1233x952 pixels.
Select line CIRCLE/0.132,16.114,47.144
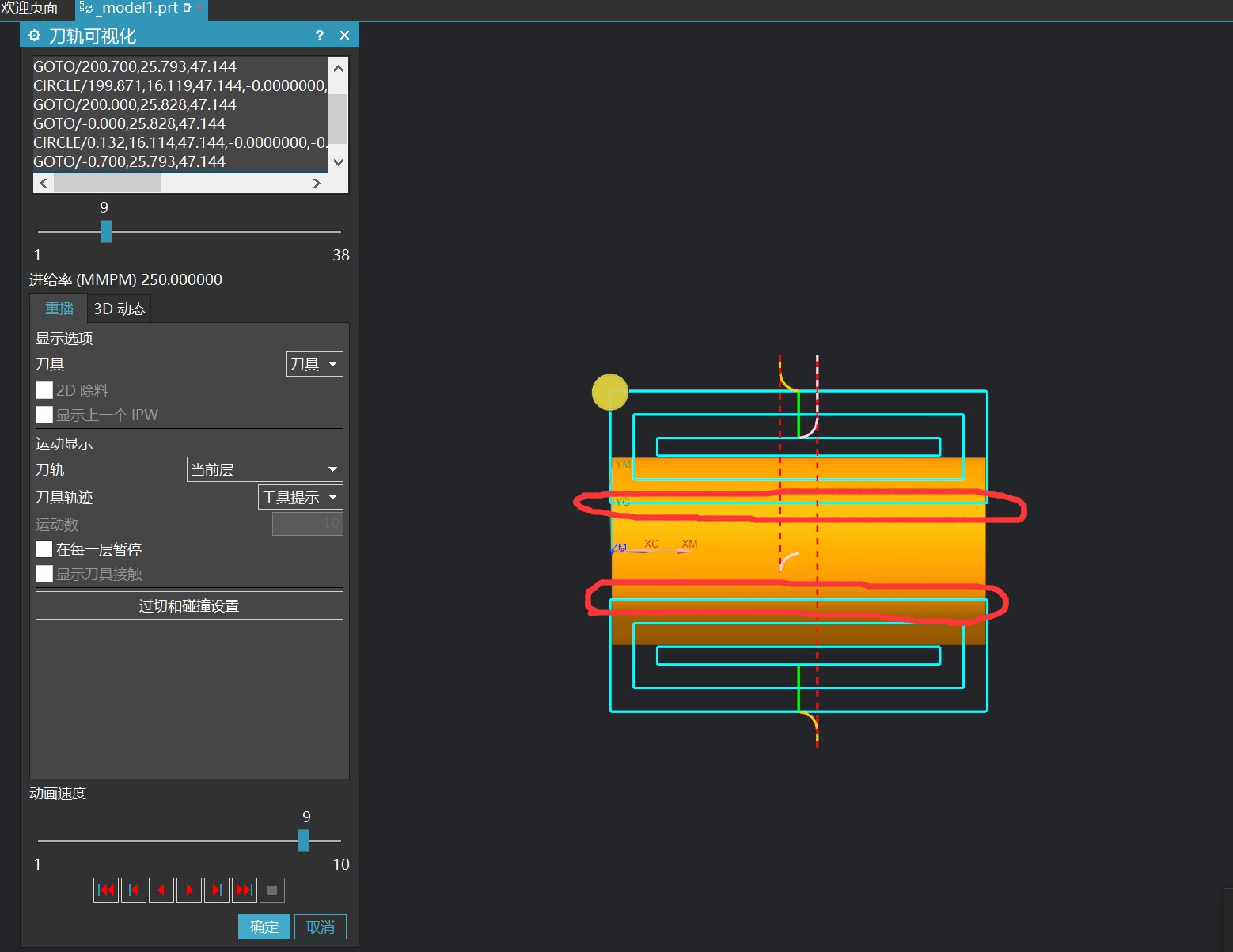tap(180, 142)
